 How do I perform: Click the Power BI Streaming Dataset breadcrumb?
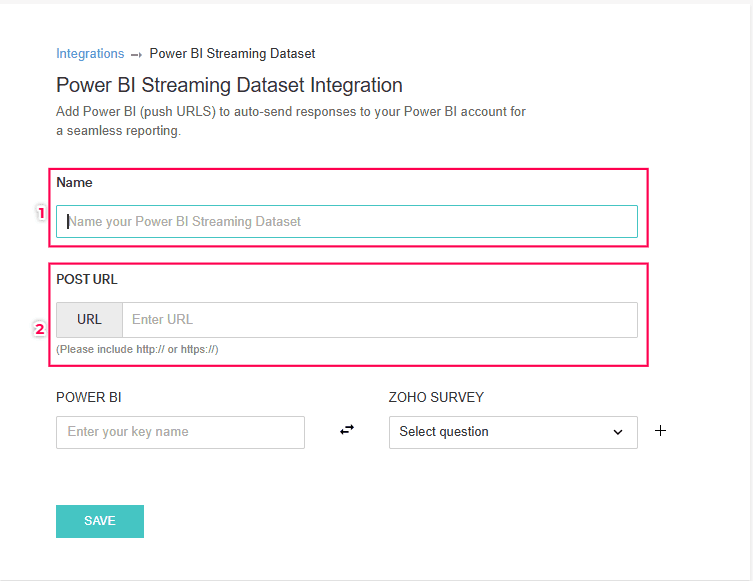tap(232, 54)
